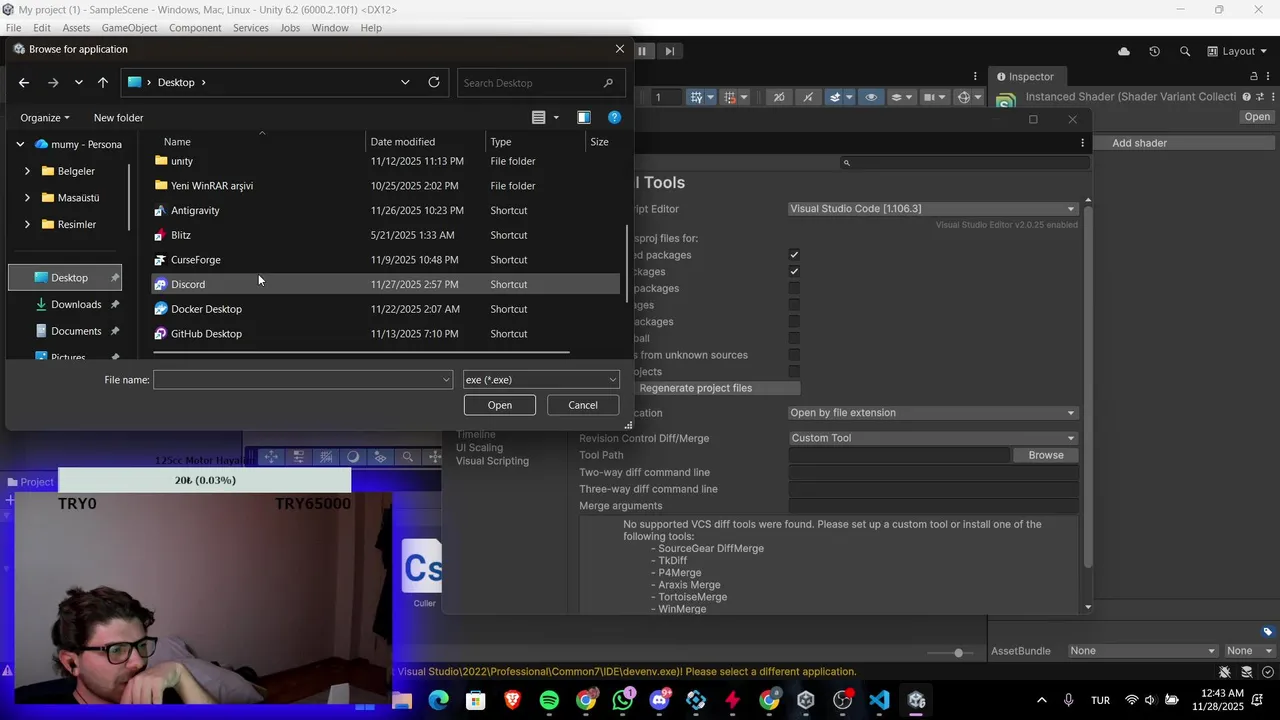Open Inspector preset settings icon

[1259, 97]
